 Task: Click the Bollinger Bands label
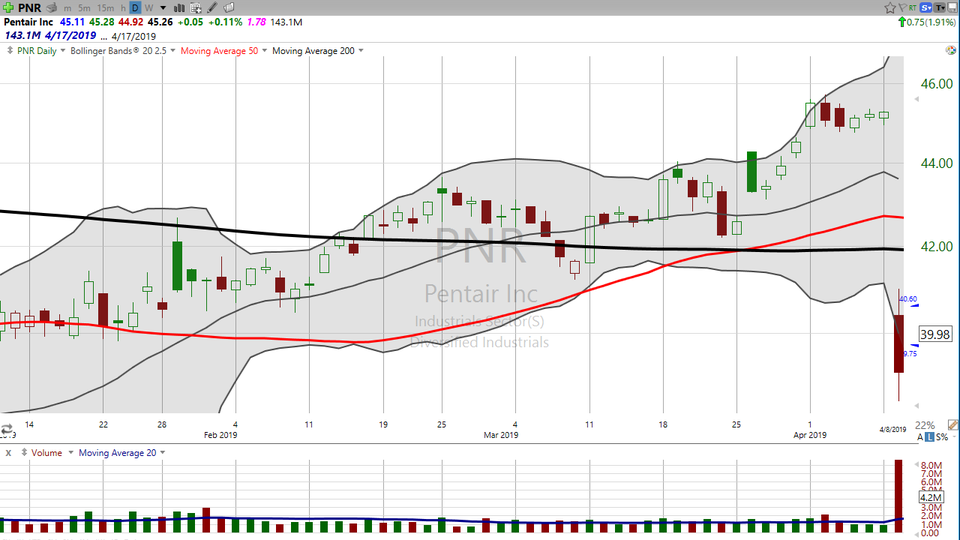(118, 51)
